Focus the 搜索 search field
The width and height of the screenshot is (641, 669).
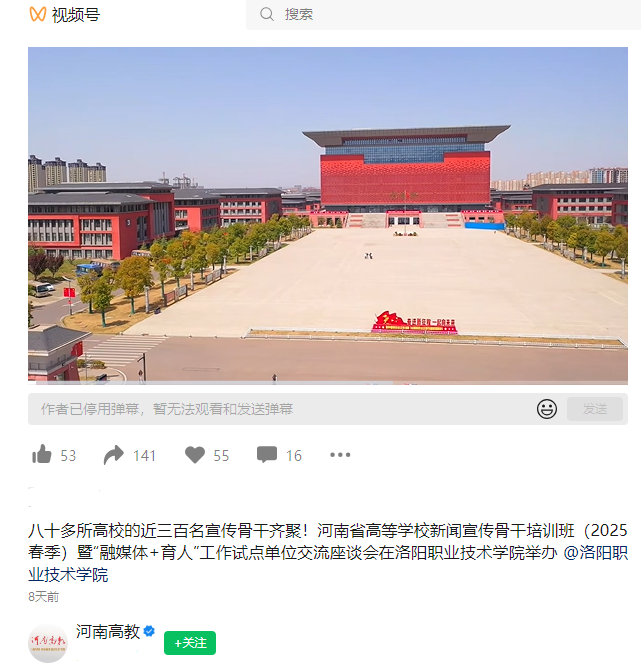[443, 15]
